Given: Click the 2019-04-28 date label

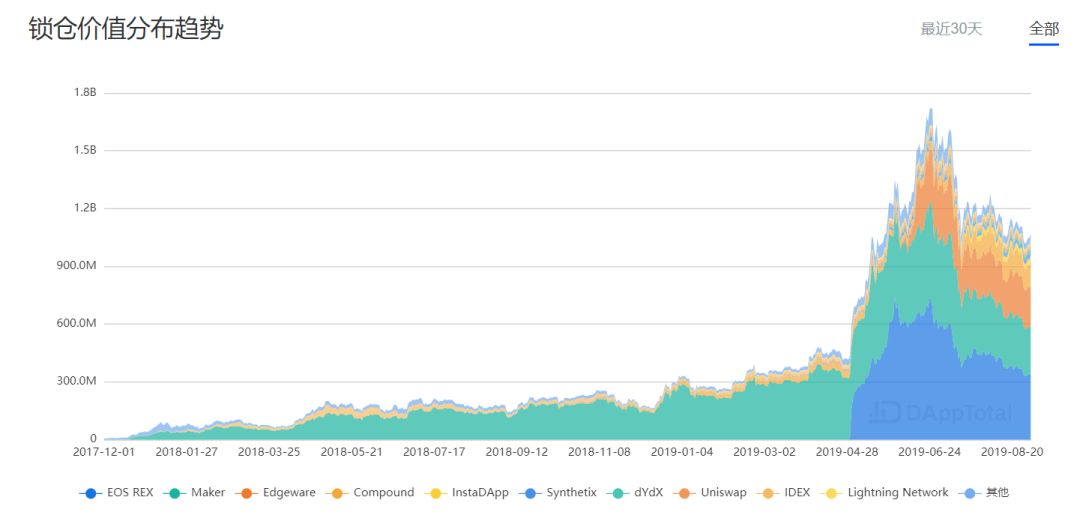Looking at the screenshot, I should pos(847,453).
